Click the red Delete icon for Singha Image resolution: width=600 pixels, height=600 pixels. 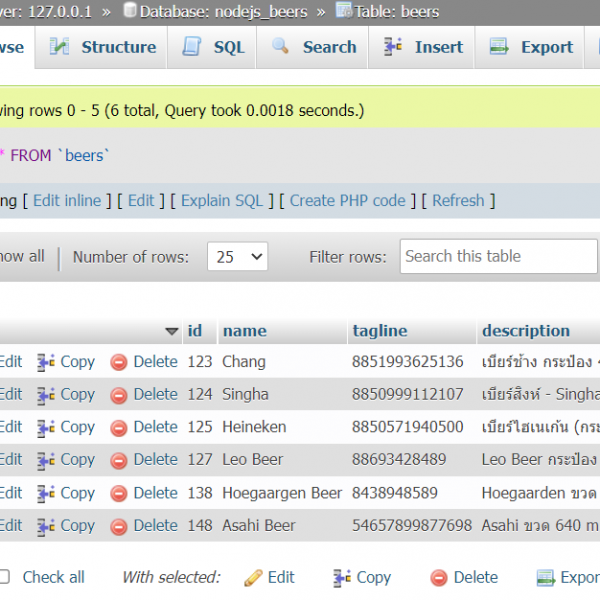[x=119, y=395]
